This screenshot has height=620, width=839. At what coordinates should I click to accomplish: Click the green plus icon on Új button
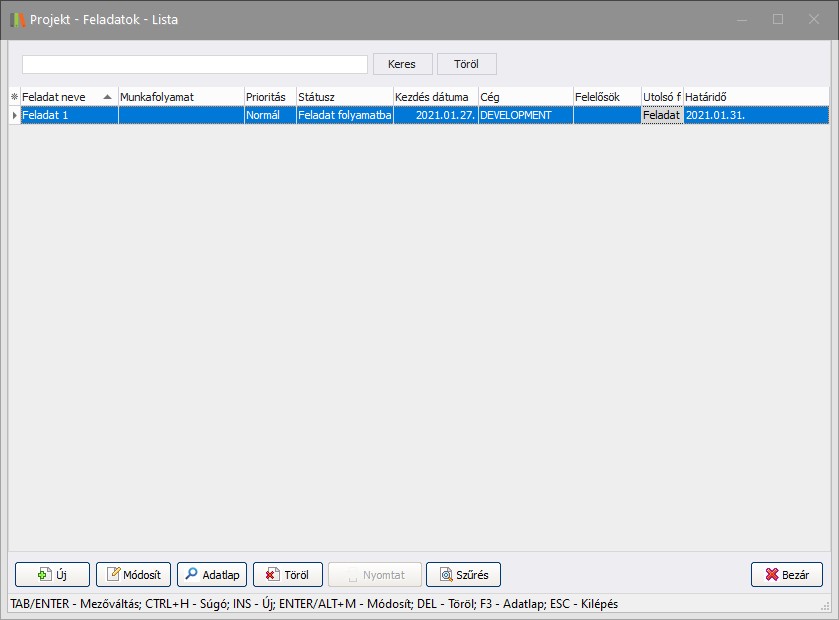tap(44, 575)
